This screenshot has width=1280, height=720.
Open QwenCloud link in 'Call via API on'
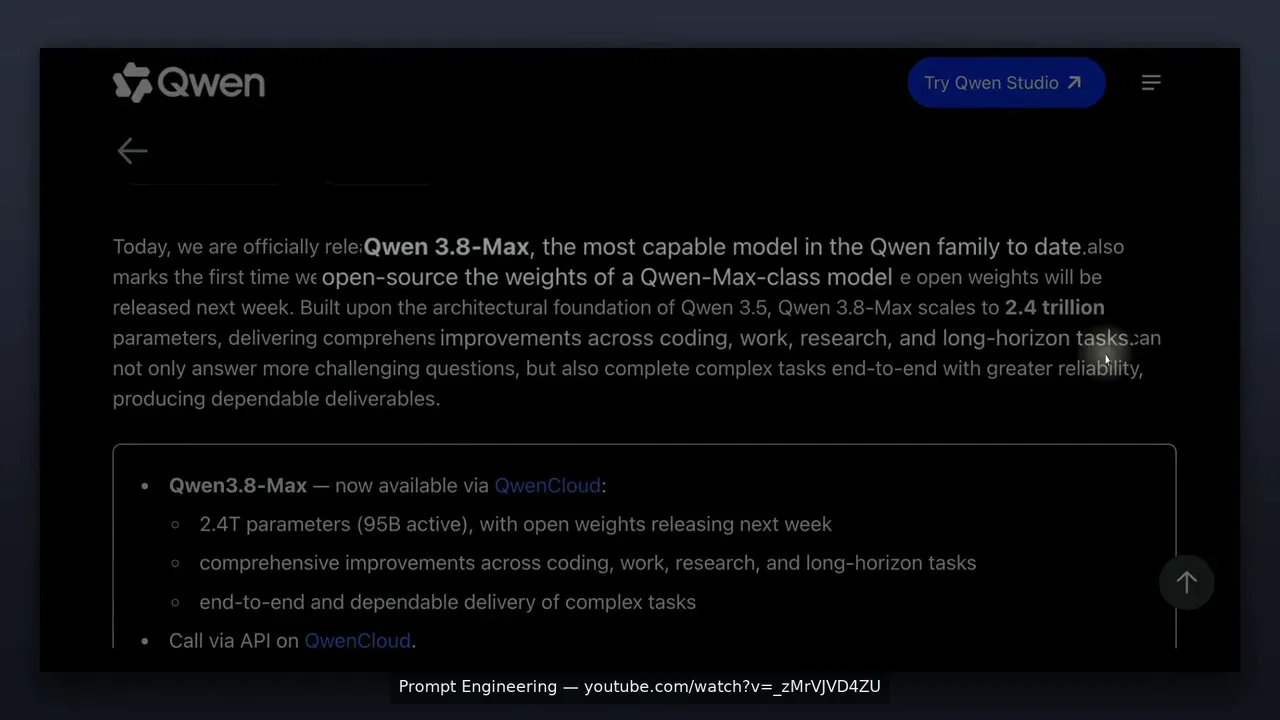[x=357, y=641]
